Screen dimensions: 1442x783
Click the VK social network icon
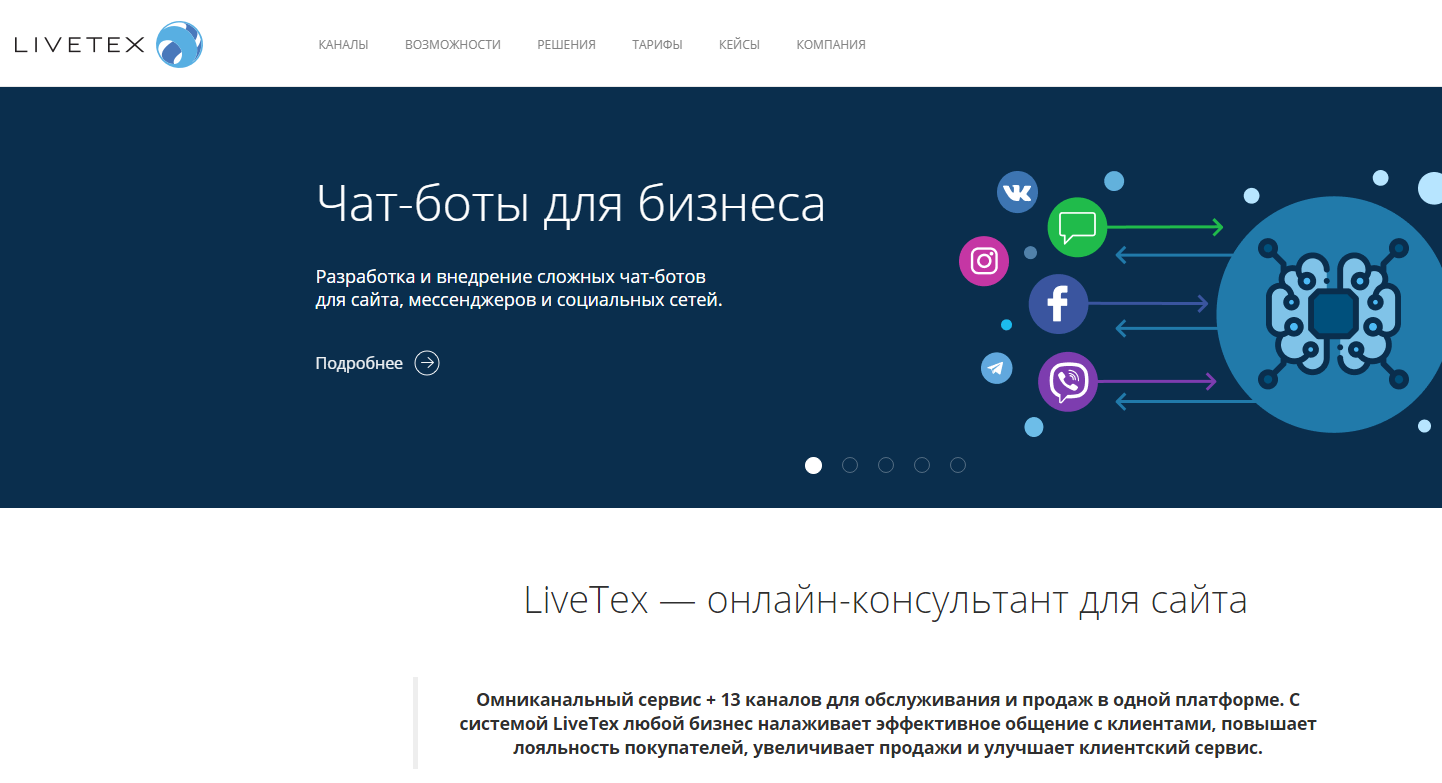[x=1017, y=192]
